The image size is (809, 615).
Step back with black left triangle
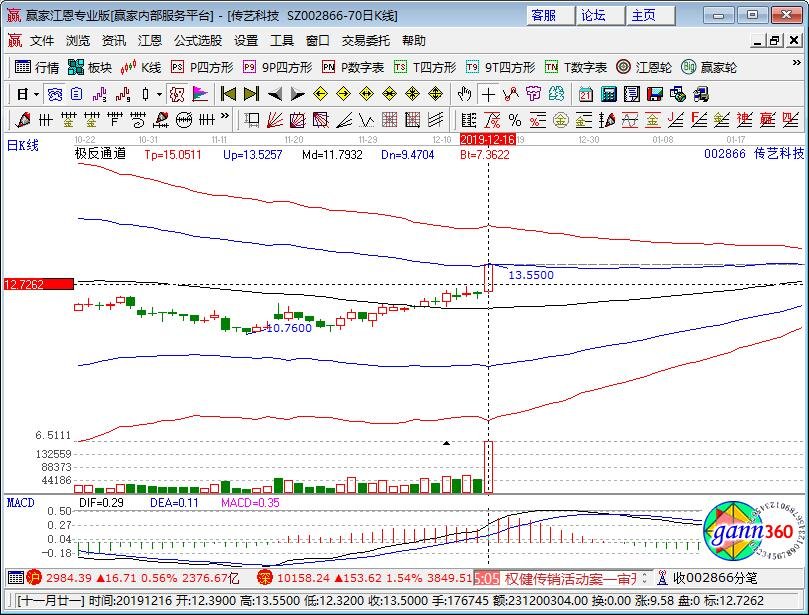[275, 94]
